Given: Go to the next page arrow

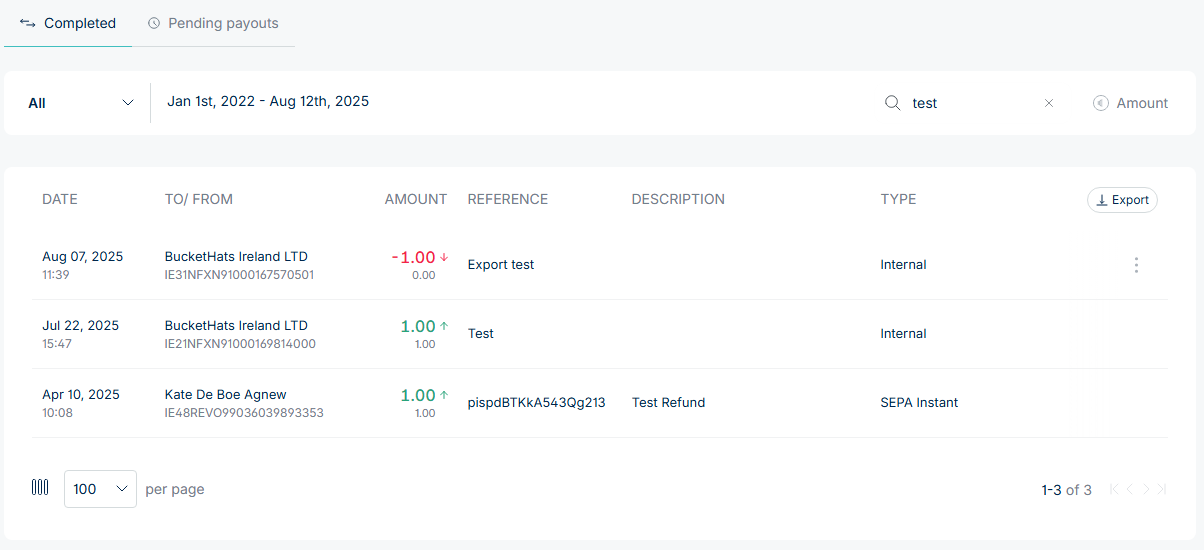Looking at the screenshot, I should point(1146,489).
